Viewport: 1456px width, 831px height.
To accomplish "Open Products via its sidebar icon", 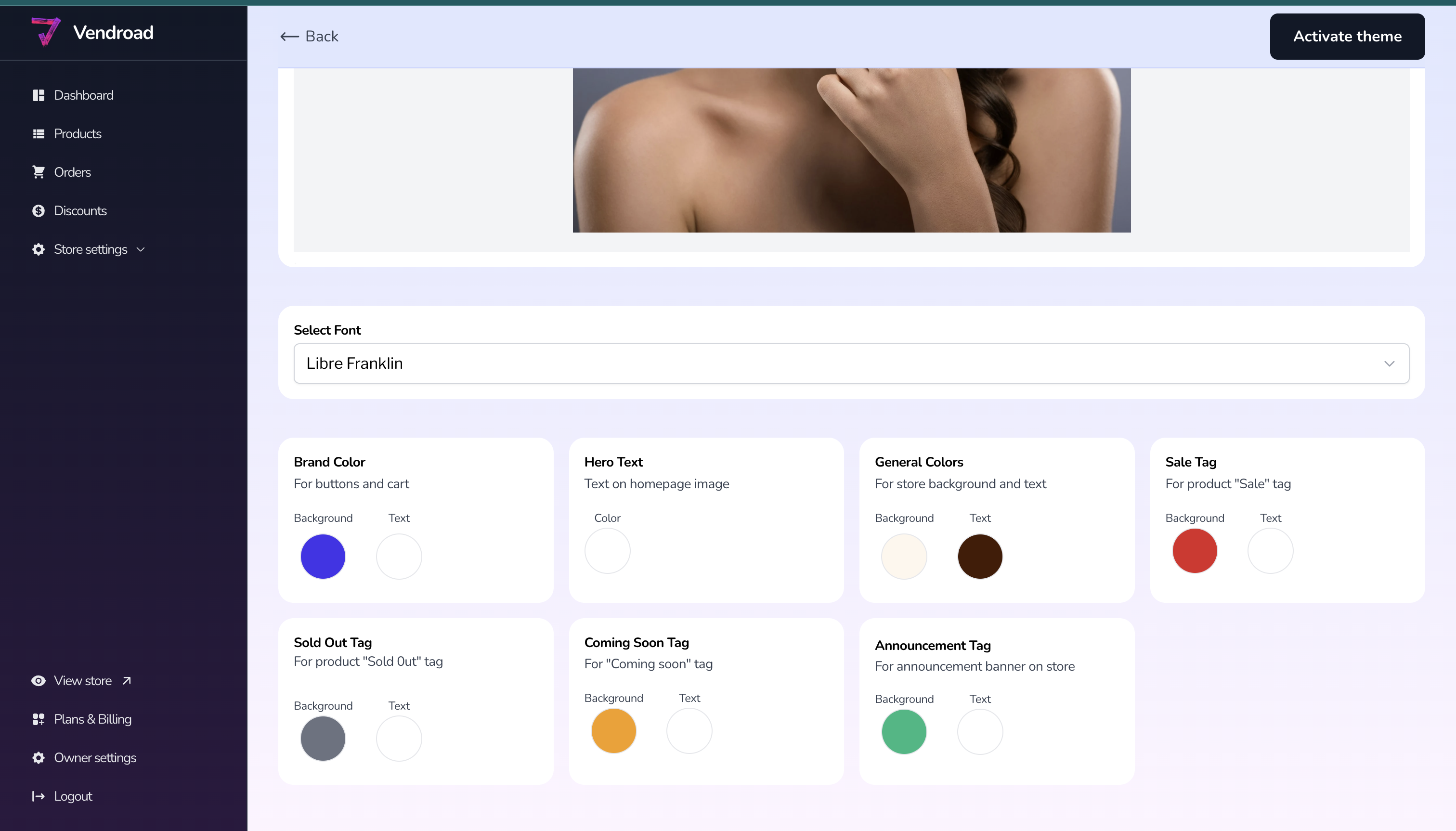I will [38, 133].
